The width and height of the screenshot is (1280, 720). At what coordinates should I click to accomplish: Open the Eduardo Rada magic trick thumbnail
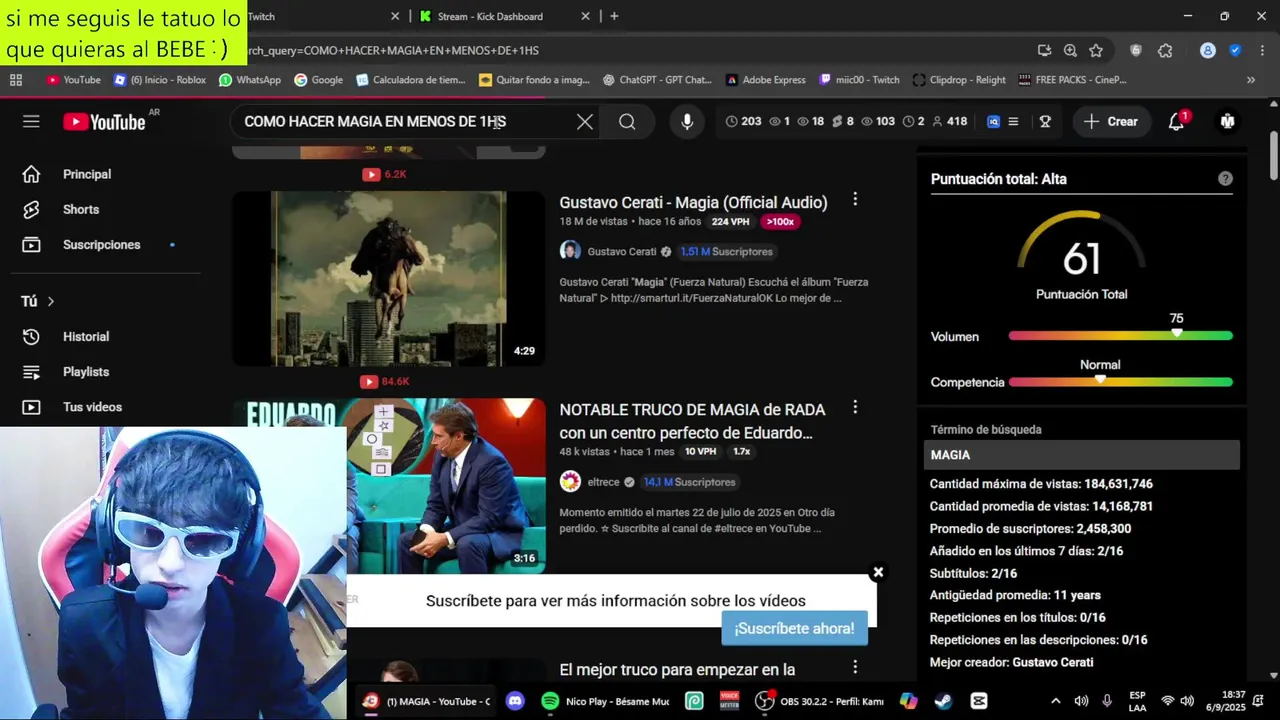coord(446,486)
